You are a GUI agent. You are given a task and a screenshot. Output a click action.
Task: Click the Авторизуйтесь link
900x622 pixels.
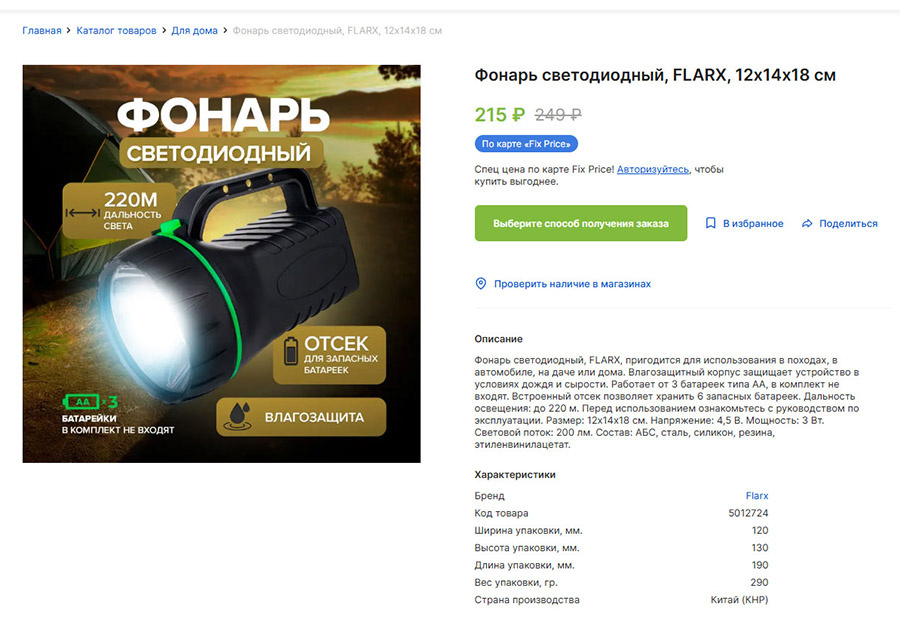[653, 169]
